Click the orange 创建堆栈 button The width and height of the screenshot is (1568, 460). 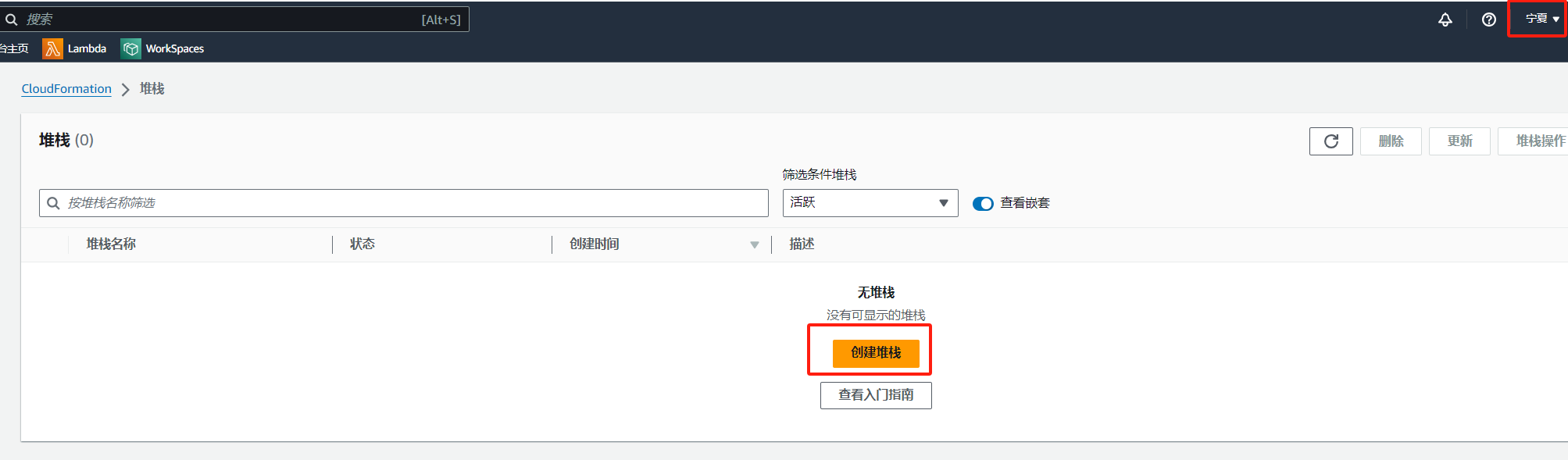(x=876, y=353)
